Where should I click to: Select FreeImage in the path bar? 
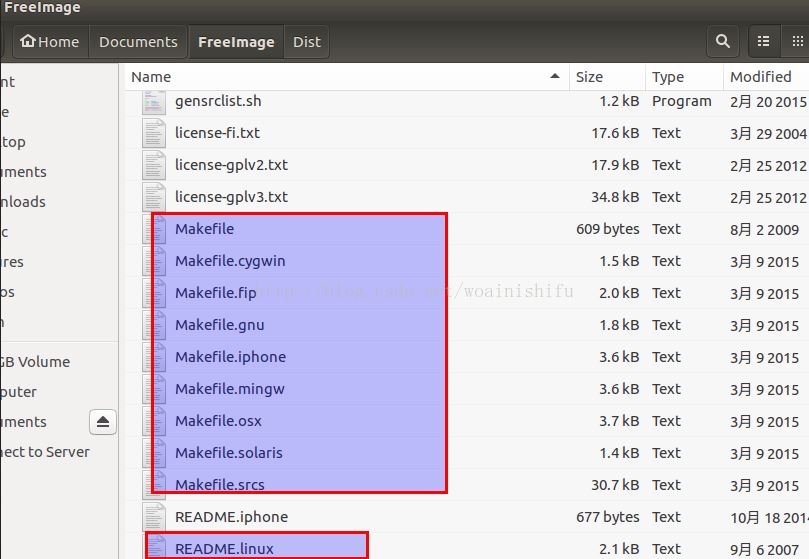pos(236,41)
